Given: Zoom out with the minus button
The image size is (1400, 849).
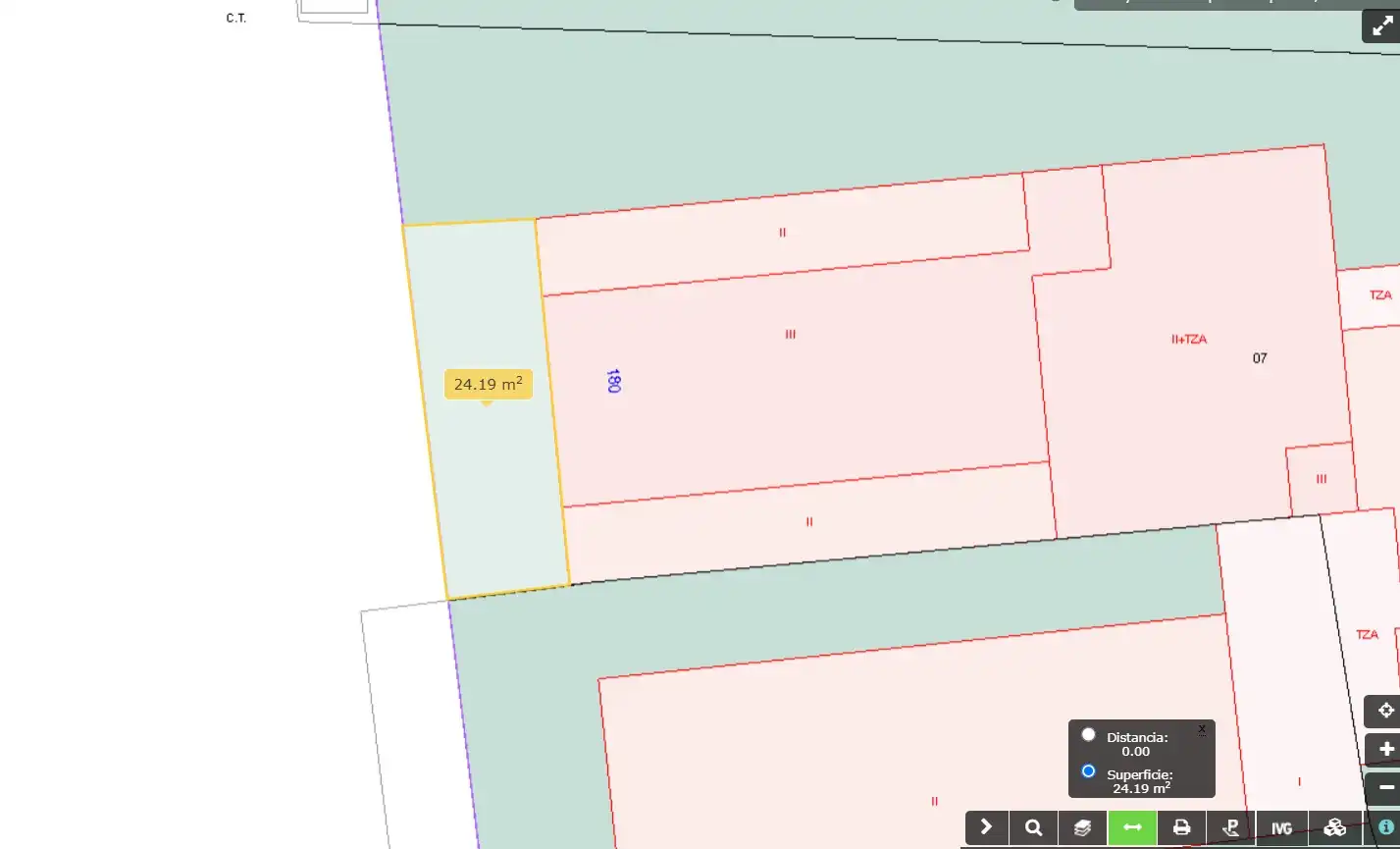Looking at the screenshot, I should 1385,787.
